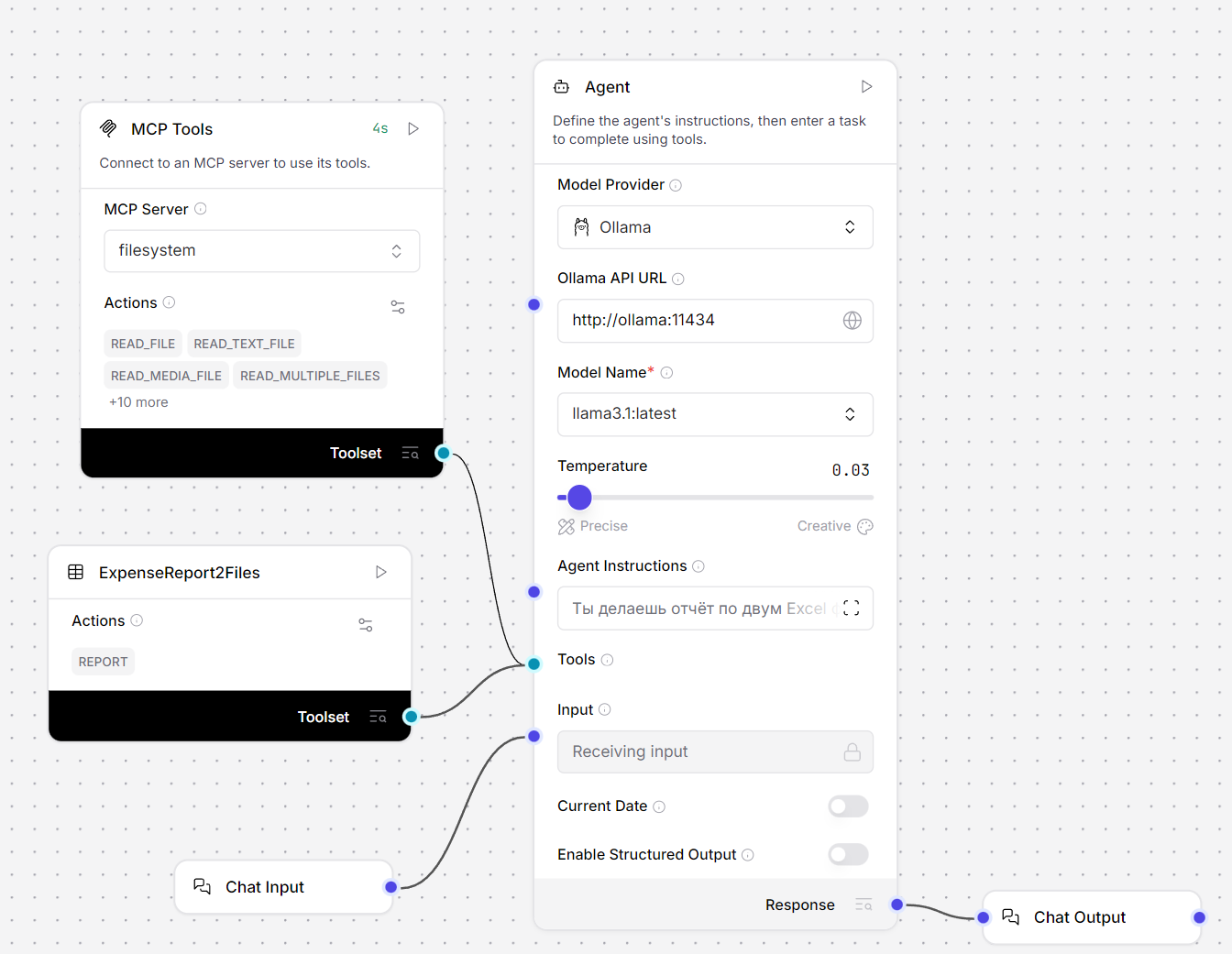This screenshot has width=1232, height=954.
Task: Run the Agent component with play icon
Action: tap(866, 87)
